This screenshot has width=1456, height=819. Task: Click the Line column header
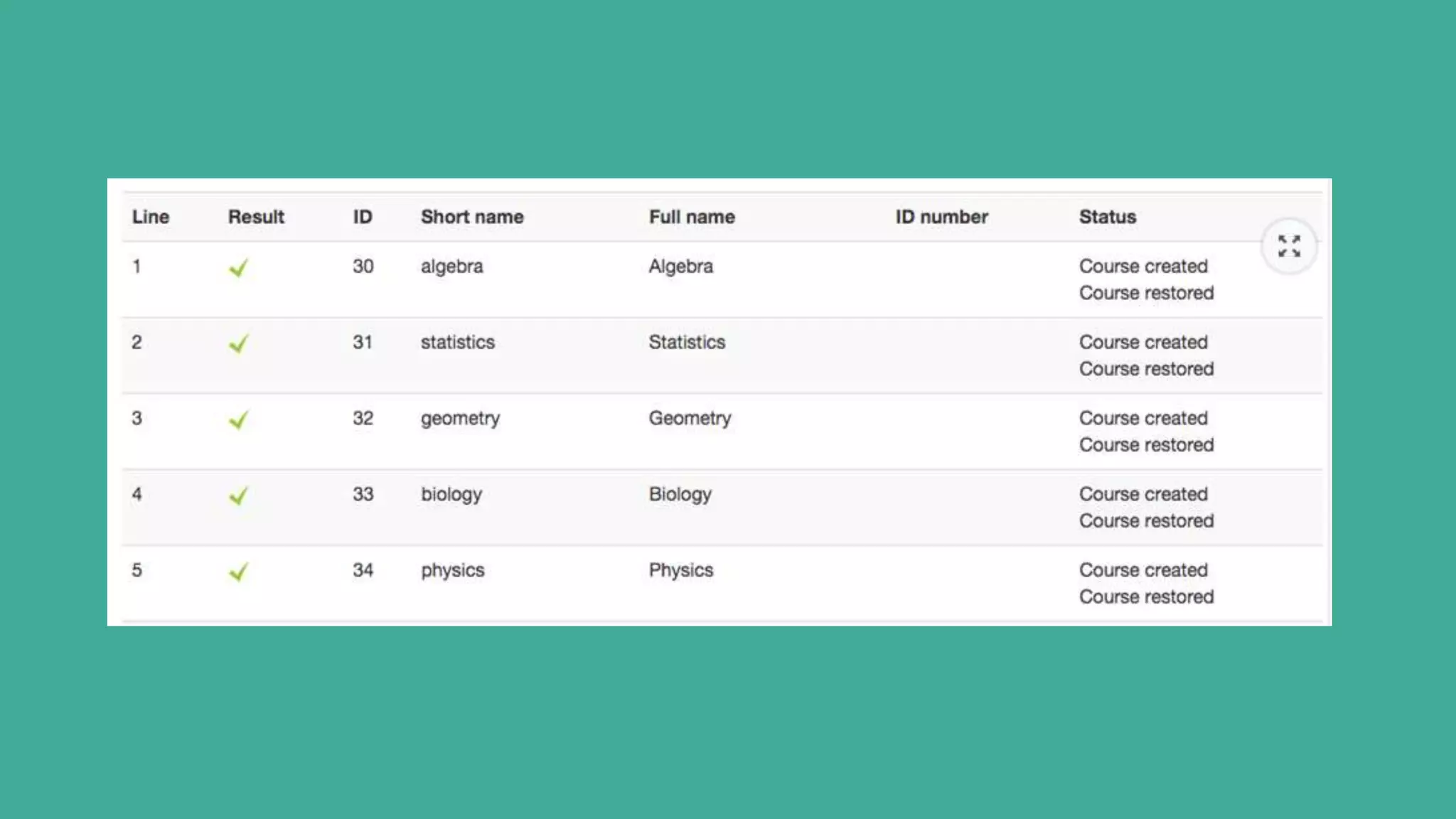[151, 217]
